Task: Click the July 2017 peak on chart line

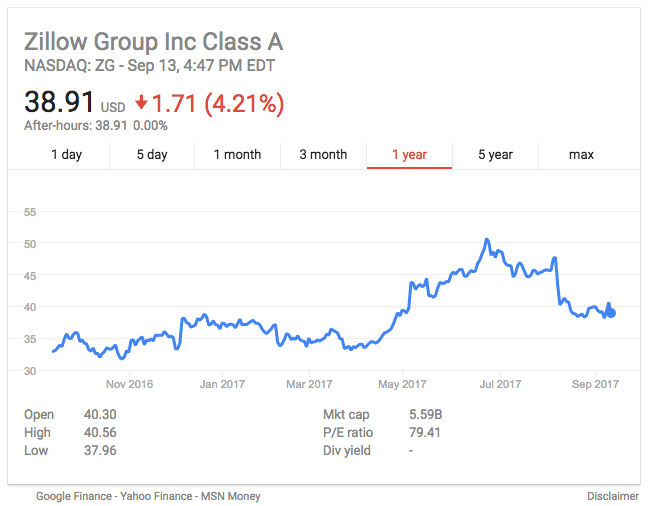Action: [486, 240]
